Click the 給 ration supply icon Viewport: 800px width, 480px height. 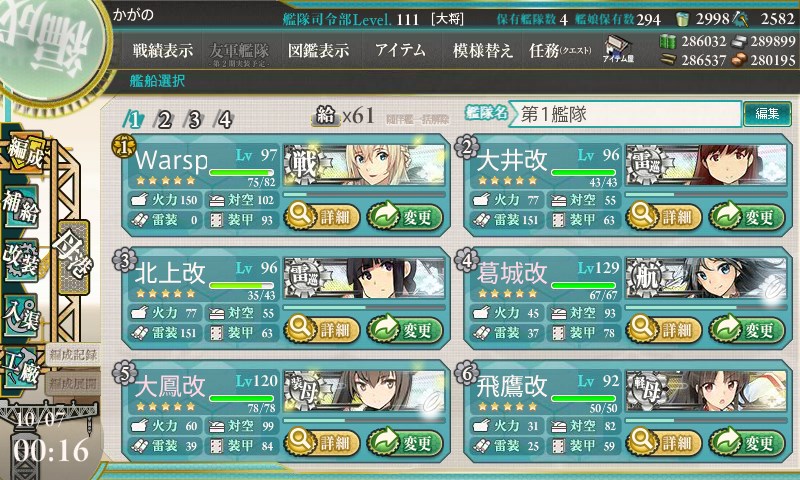[326, 116]
